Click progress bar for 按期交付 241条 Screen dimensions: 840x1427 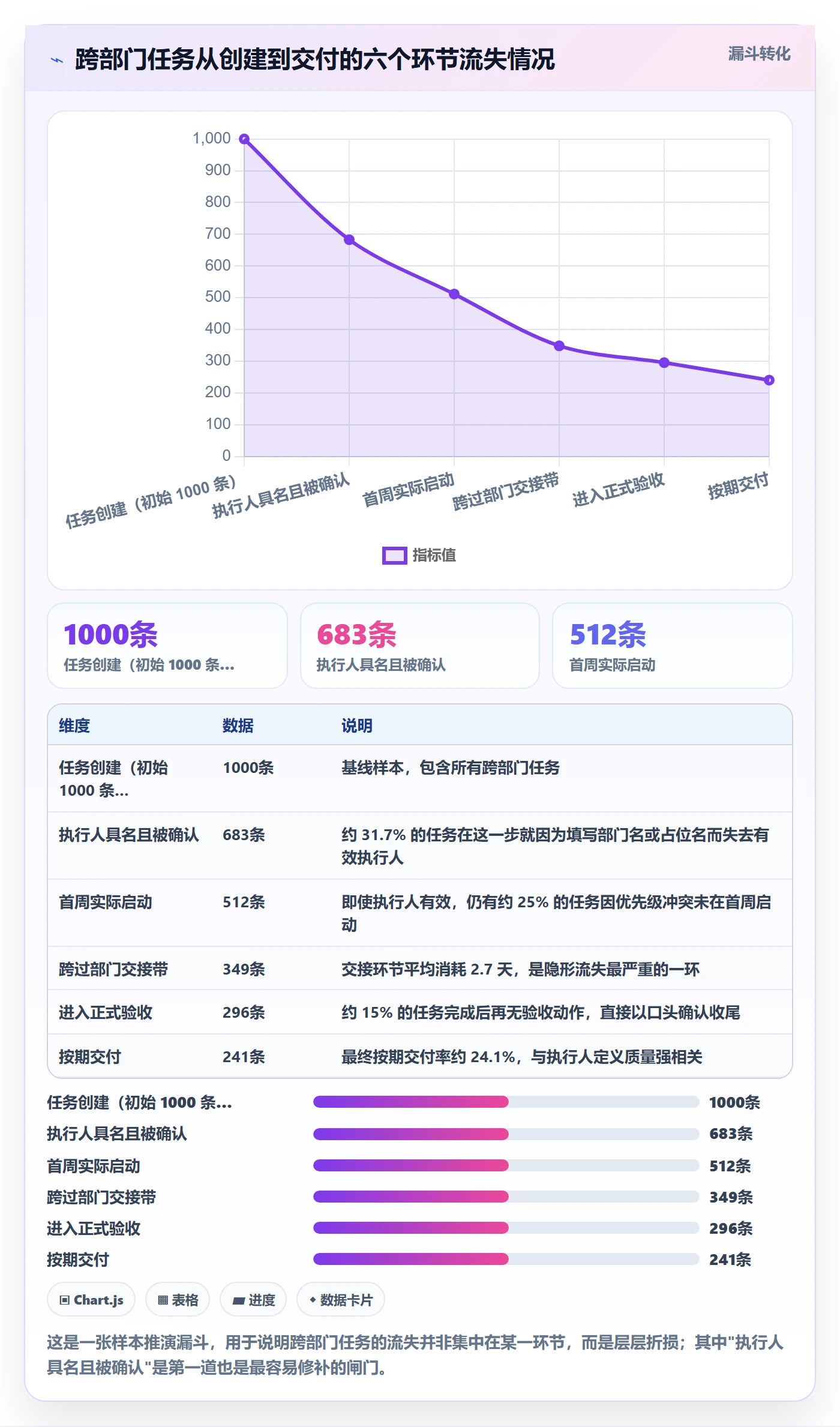506,1259
